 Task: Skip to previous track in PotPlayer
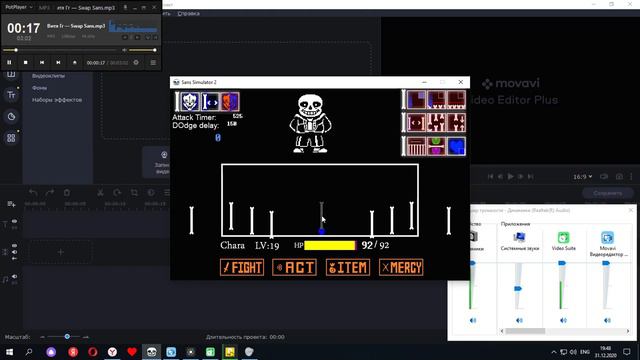(42, 62)
